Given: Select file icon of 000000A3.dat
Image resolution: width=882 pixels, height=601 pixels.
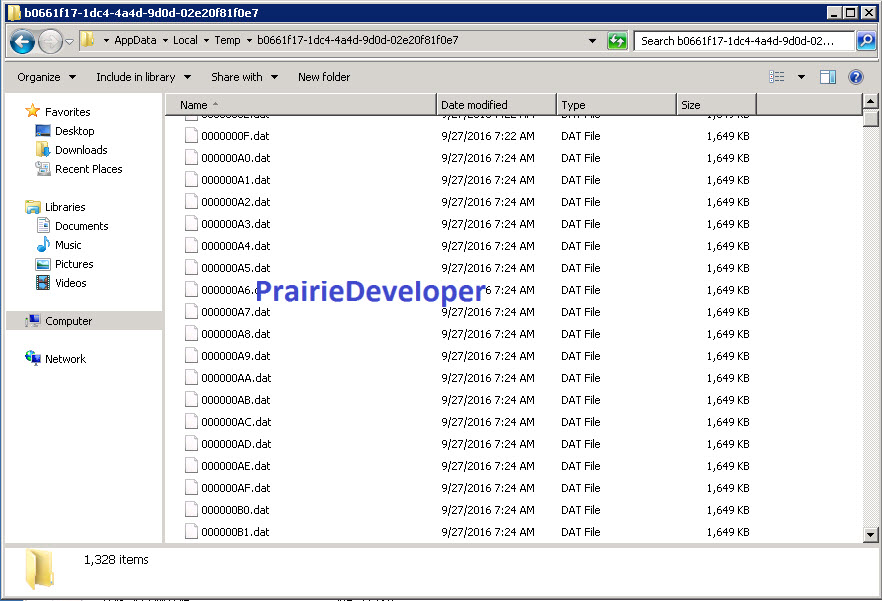Looking at the screenshot, I should (x=191, y=223).
